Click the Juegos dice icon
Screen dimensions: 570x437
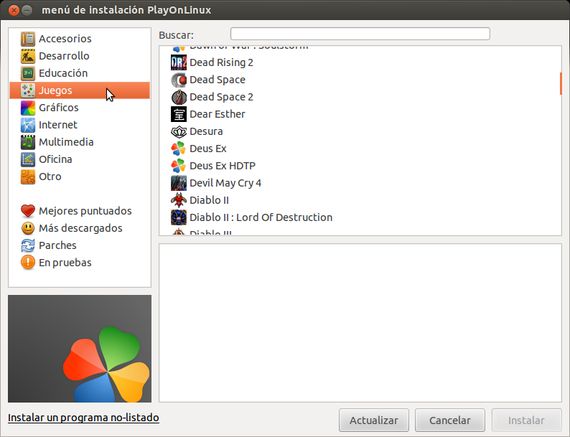point(28,91)
